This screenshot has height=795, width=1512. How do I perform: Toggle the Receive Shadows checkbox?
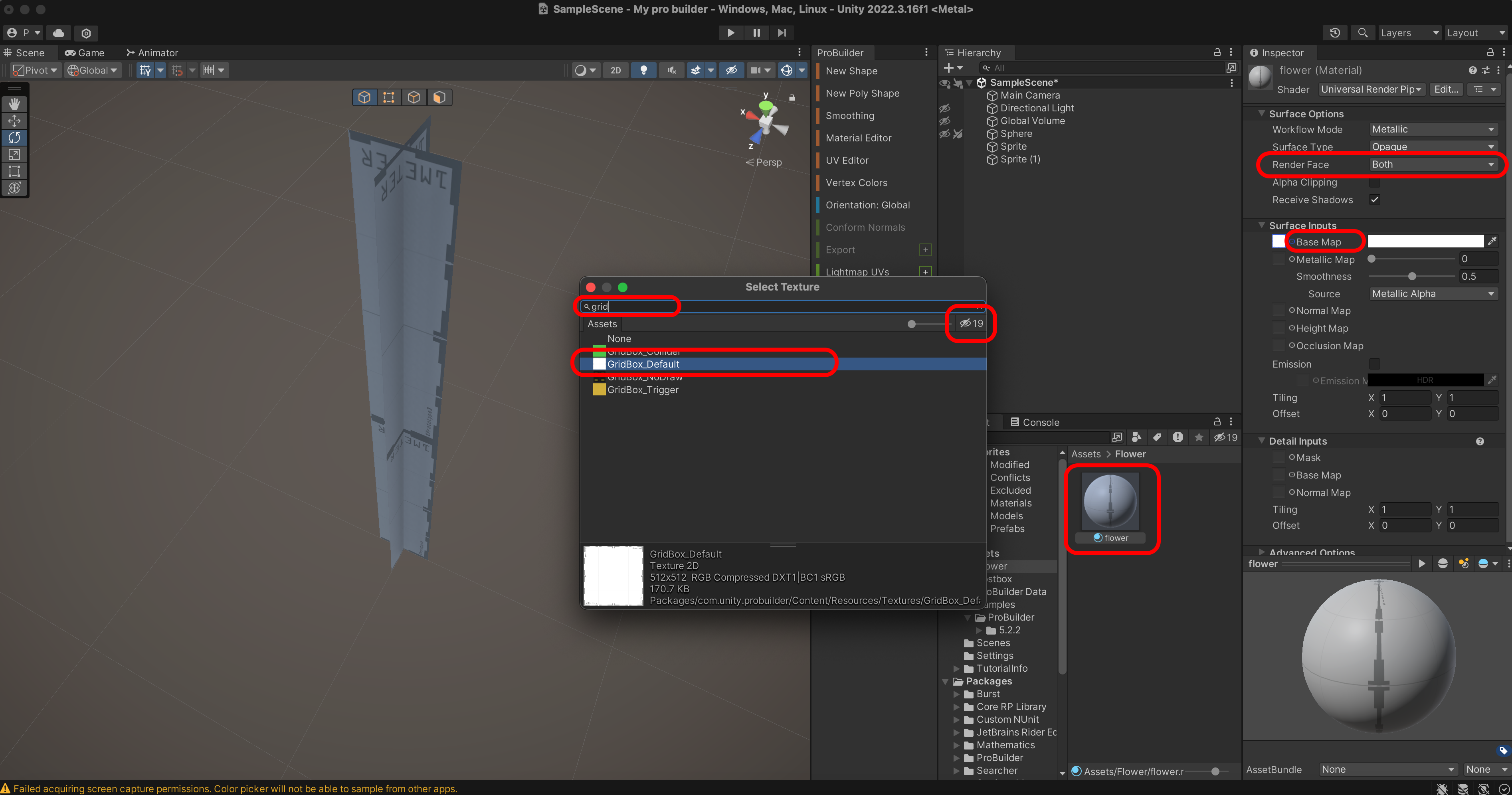point(1375,200)
